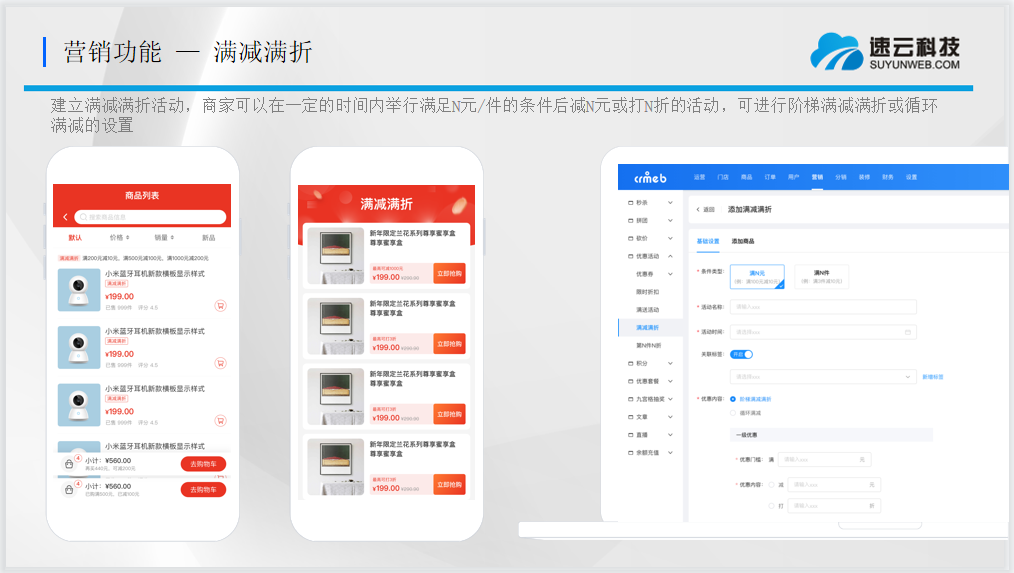Select the 循环满减 radio option
Image resolution: width=1014 pixels, height=573 pixels.
point(733,412)
